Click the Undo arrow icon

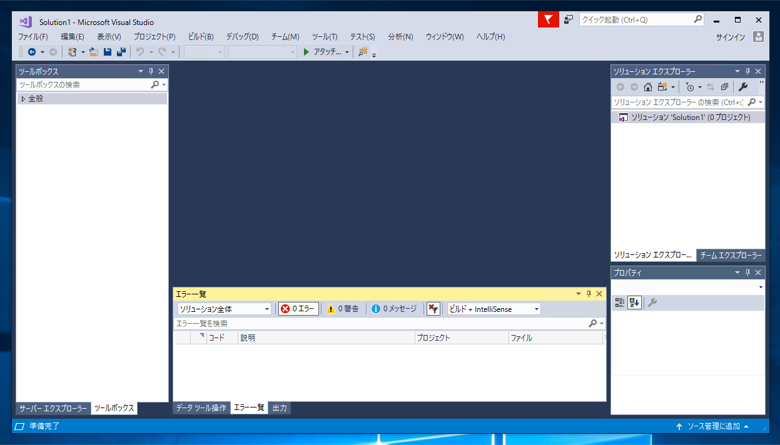click(x=140, y=52)
